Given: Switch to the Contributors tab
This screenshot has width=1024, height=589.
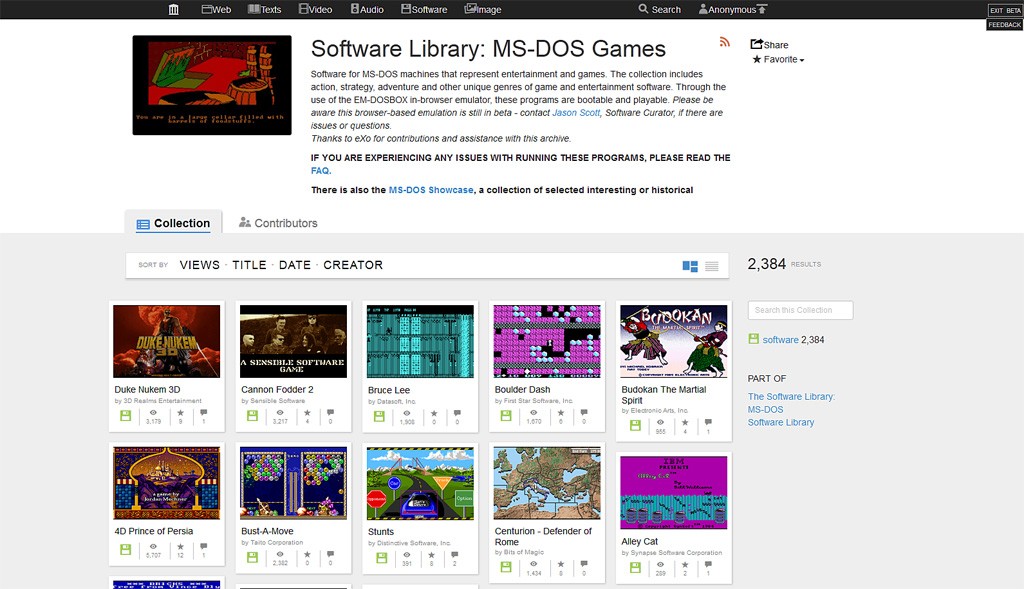Looking at the screenshot, I should [277, 224].
